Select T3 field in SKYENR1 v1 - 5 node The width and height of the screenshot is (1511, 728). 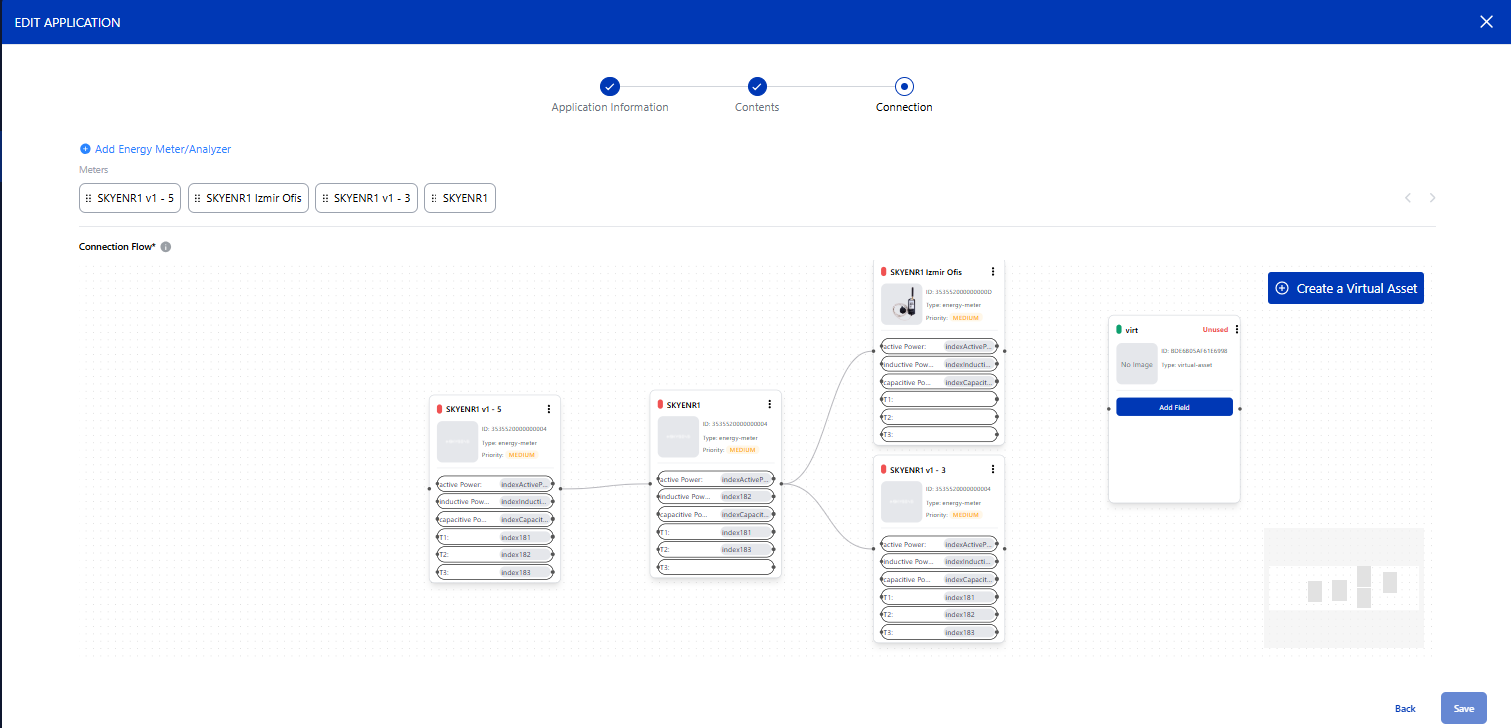[x=494, y=573]
